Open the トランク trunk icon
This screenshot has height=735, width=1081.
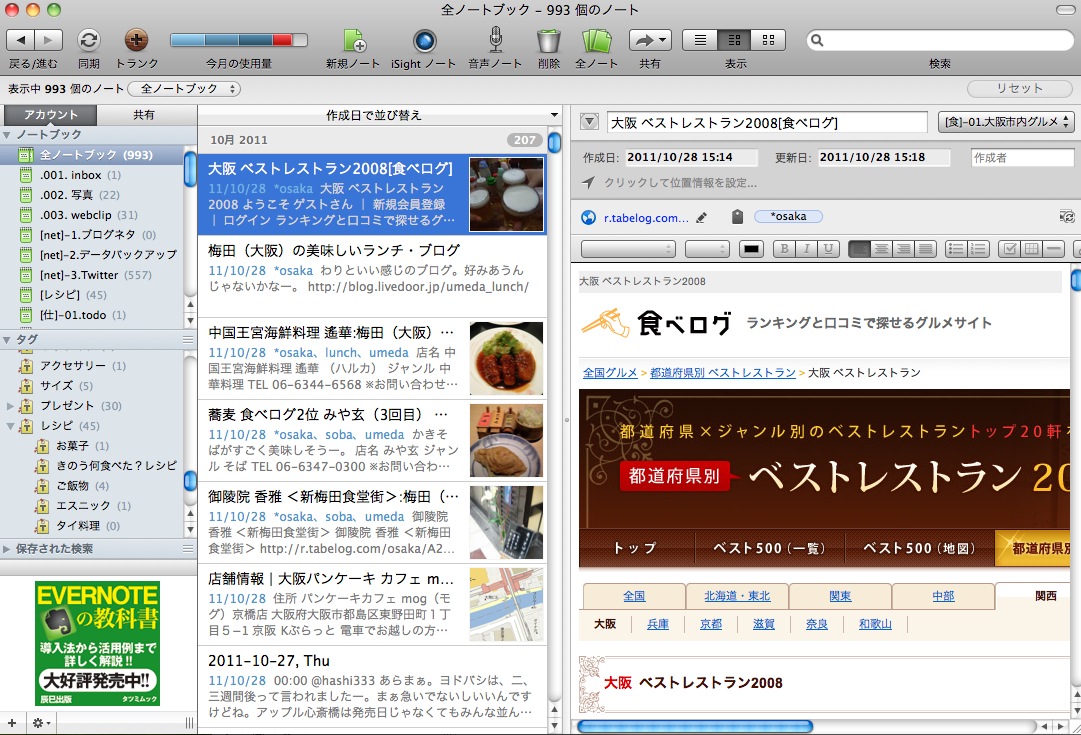(x=136, y=40)
